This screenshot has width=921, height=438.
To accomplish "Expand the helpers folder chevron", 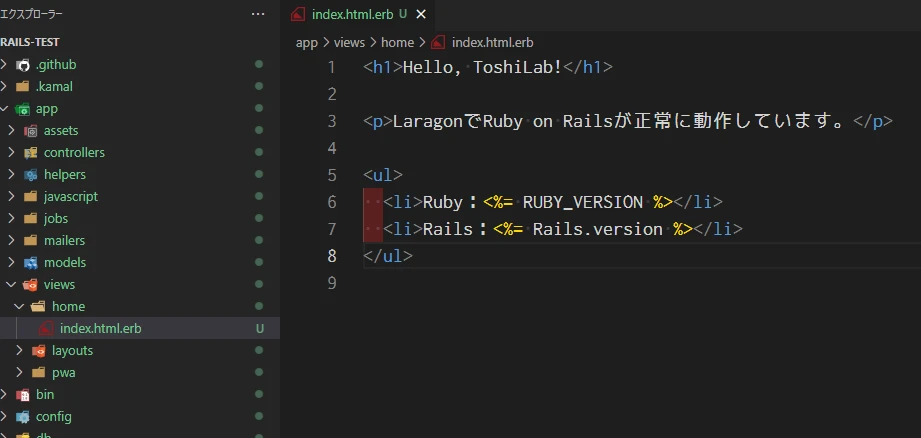I will [x=11, y=175].
